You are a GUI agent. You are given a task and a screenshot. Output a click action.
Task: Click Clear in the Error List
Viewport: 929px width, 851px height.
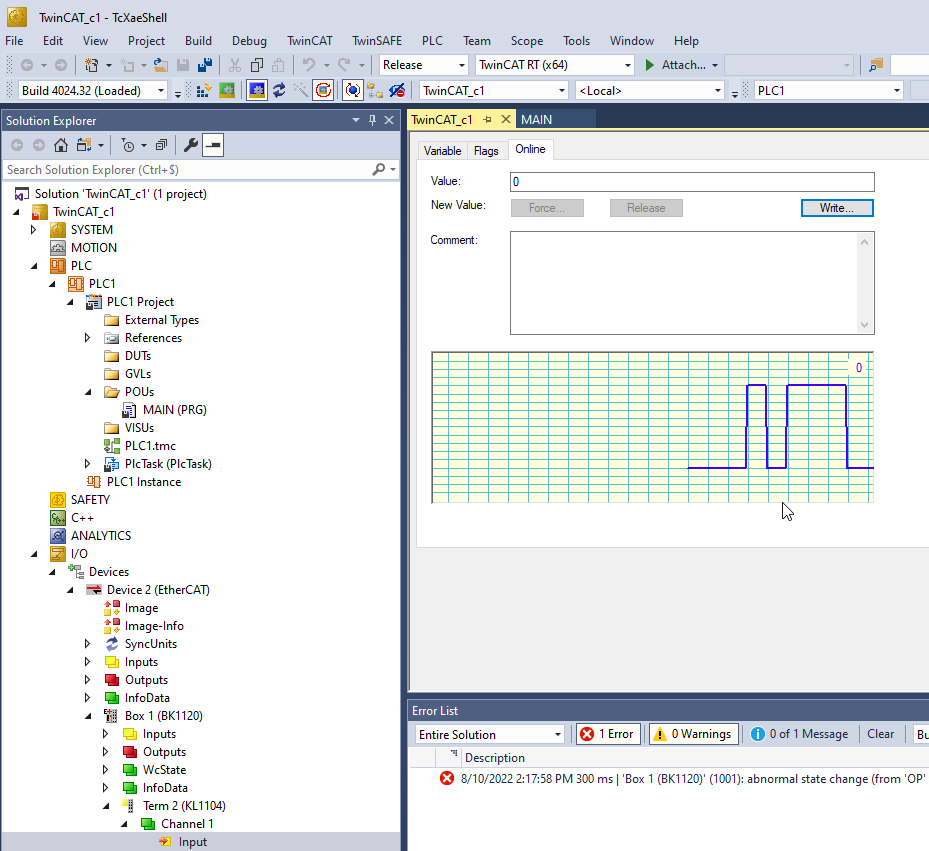tap(880, 734)
